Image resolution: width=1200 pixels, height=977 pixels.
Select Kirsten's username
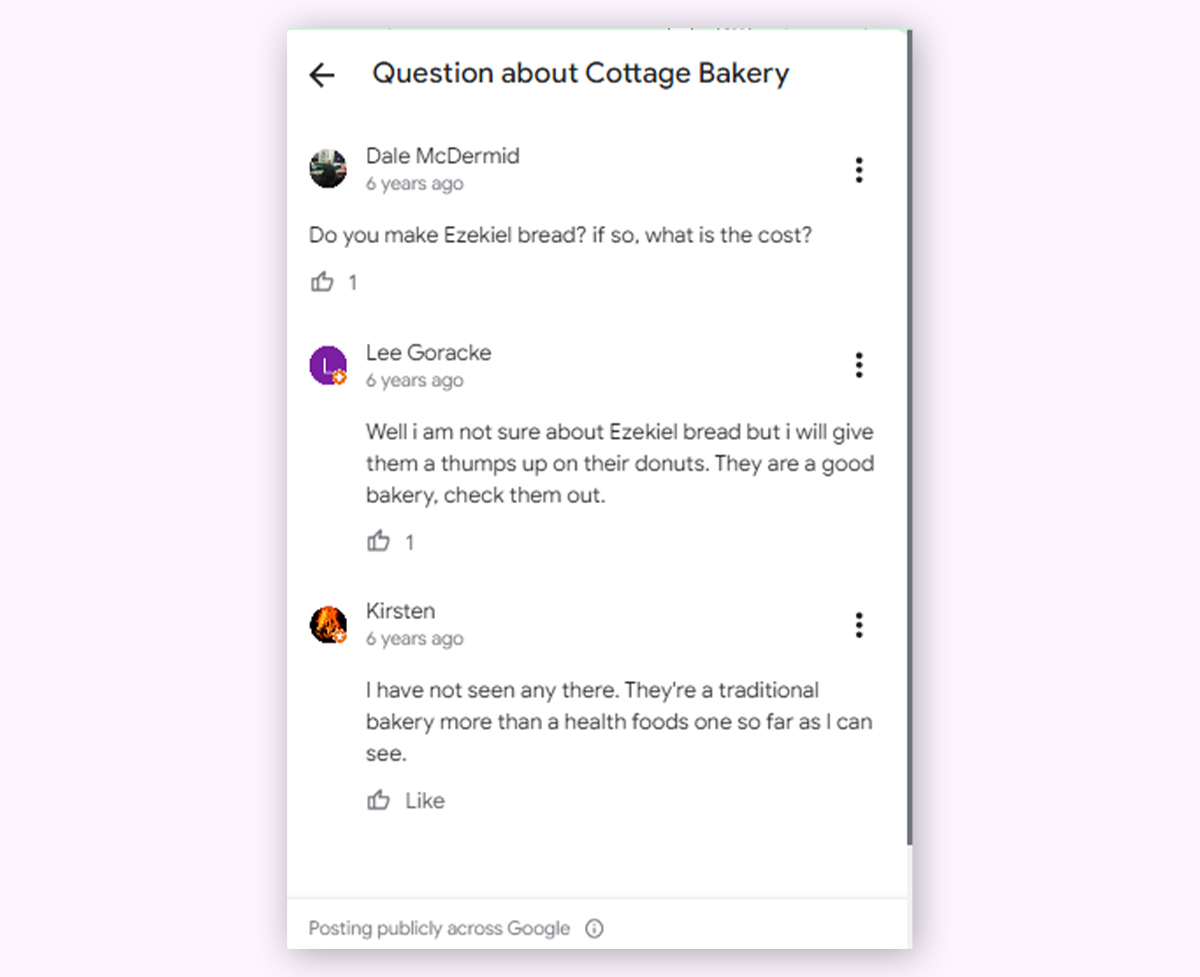400,611
